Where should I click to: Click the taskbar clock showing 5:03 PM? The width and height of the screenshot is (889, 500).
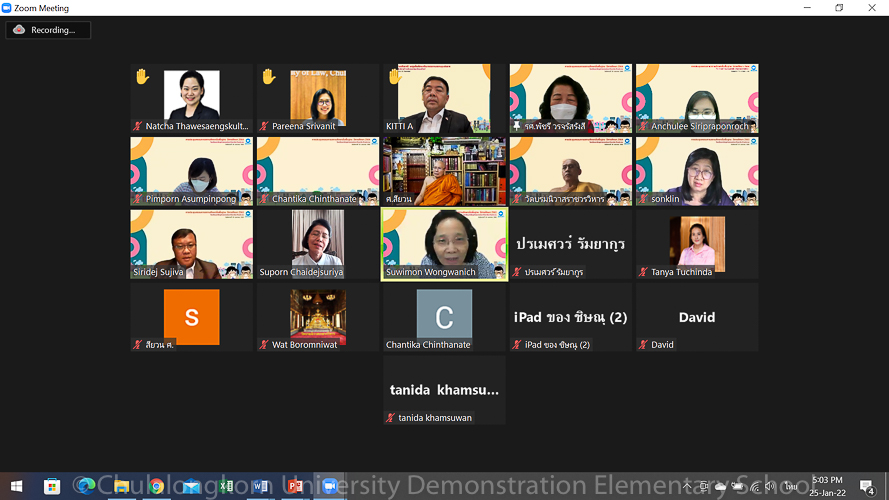828,487
